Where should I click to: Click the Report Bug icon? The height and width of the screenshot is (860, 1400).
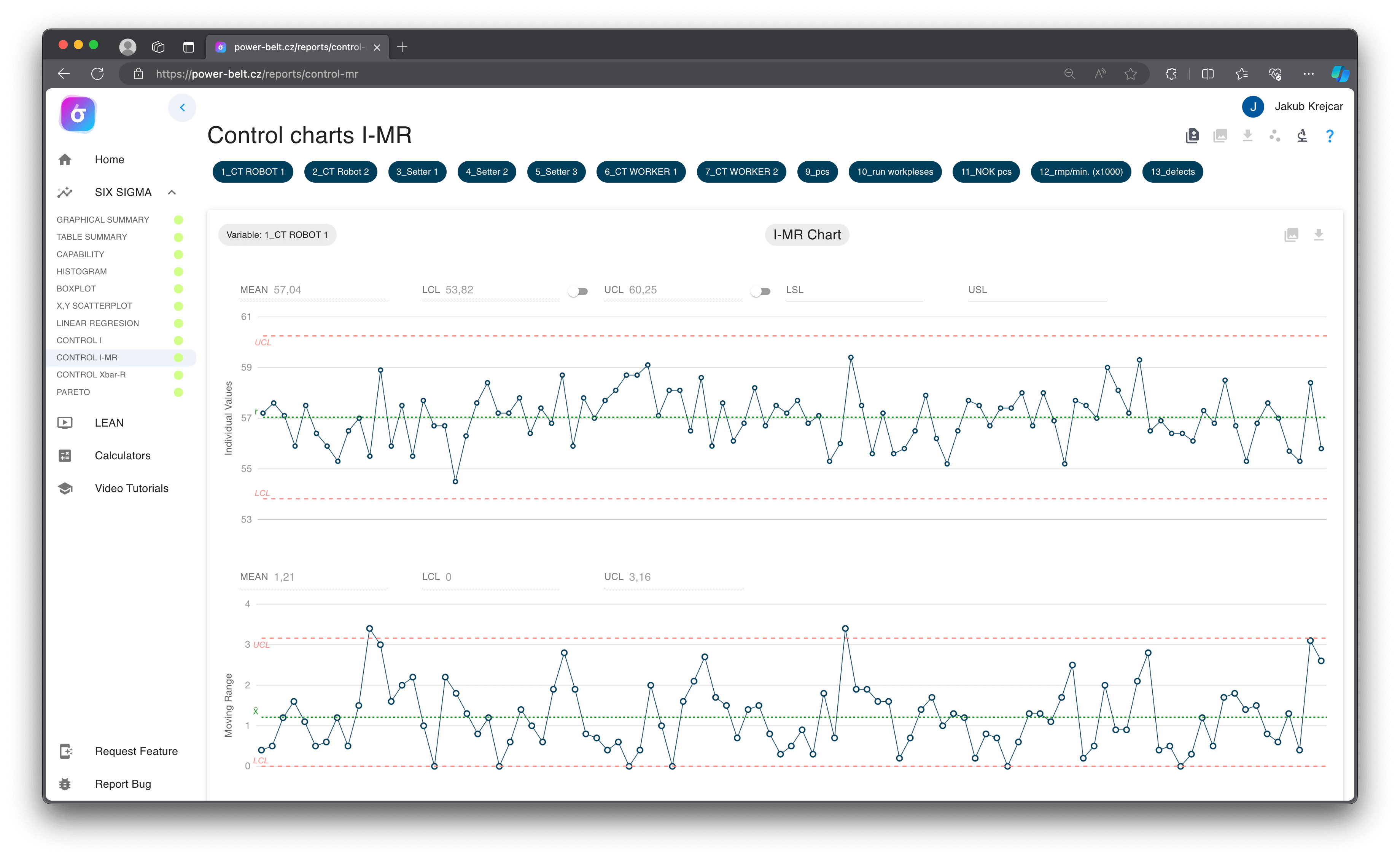[x=65, y=784]
